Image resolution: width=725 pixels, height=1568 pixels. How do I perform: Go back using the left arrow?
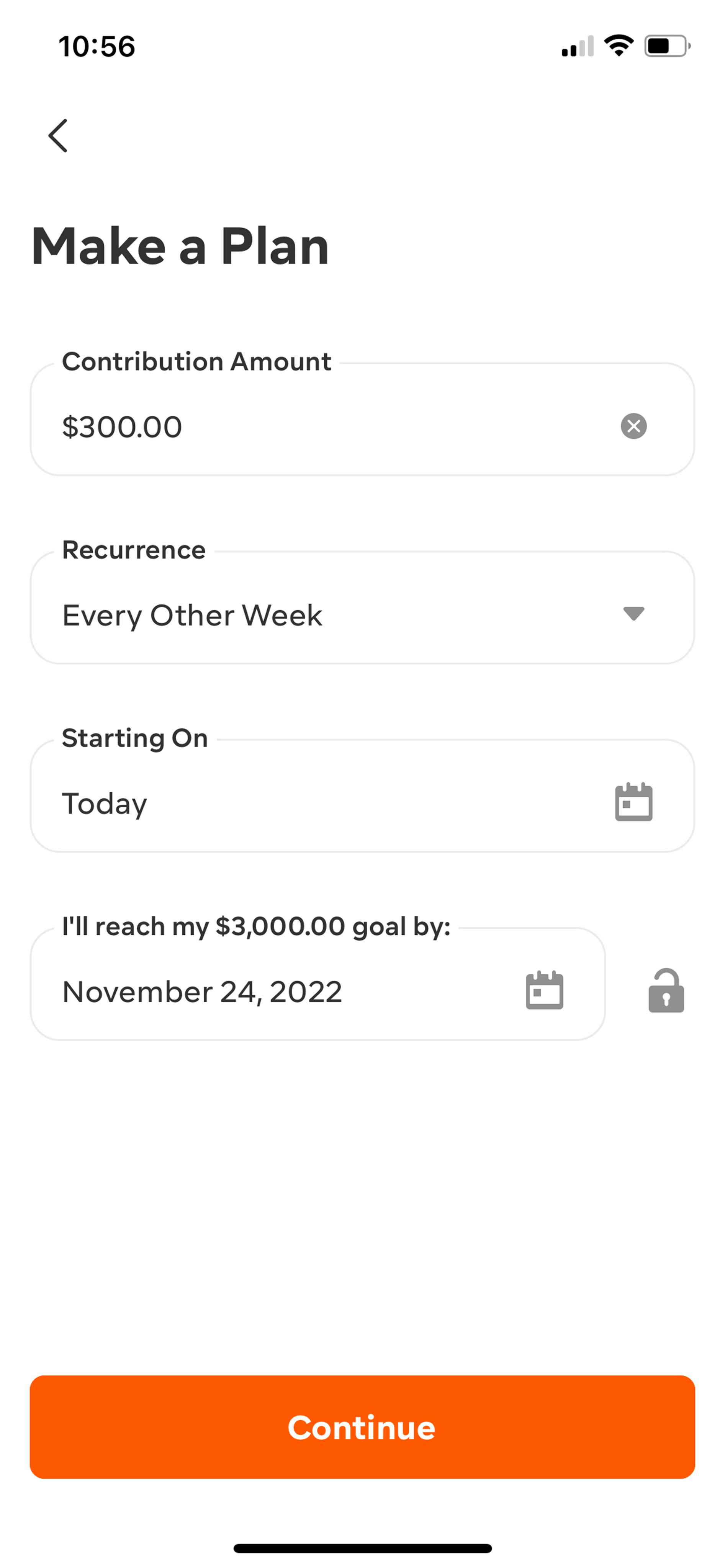coord(59,135)
